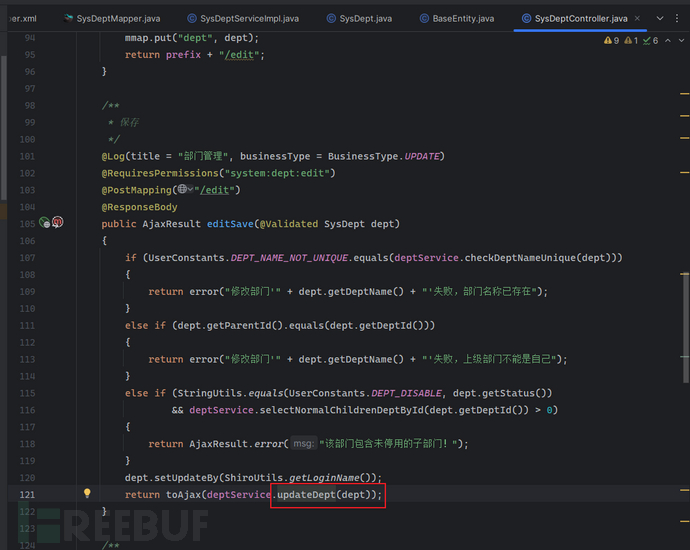Click the DEPT_DISABLE constant
Screen dimensions: 690x550
[407, 393]
